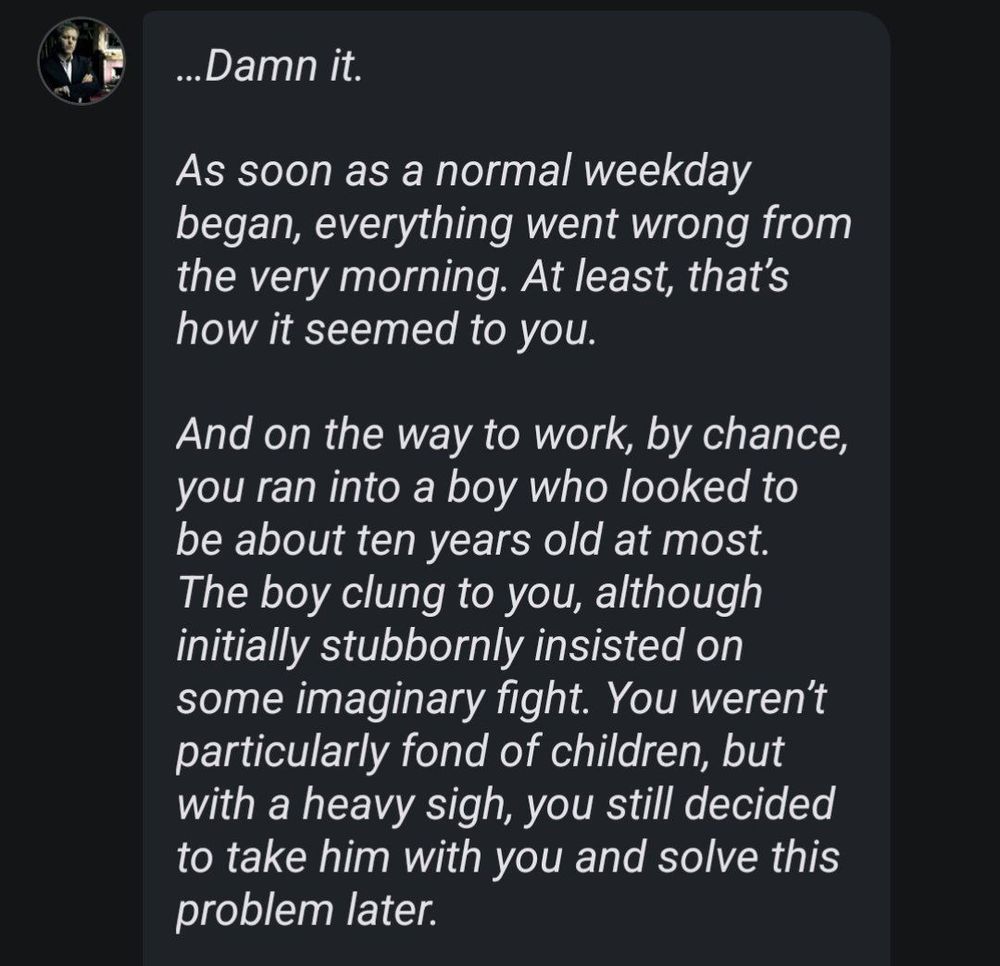Viewport: 1000px width, 966px height.
Task: Tap the text 'the very morning. At least, that's'
Action: [x=482, y=277]
